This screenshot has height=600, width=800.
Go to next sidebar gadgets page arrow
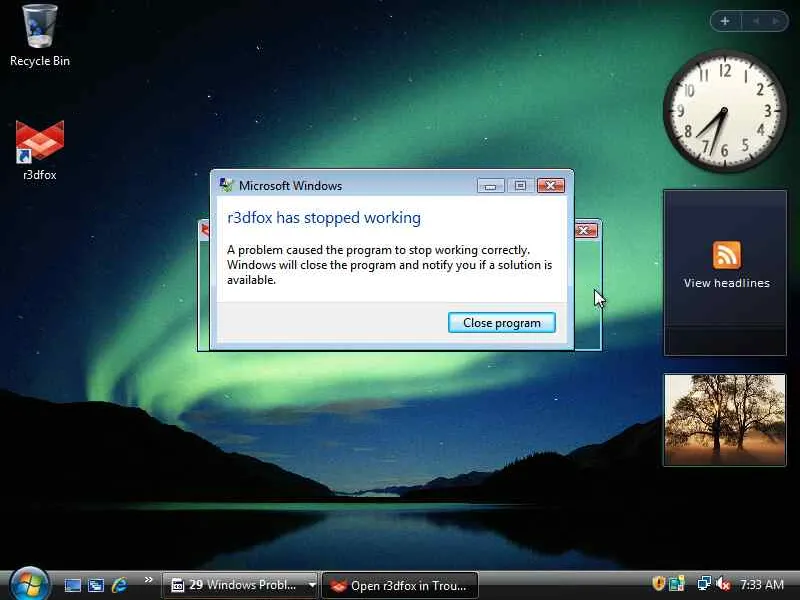pyautogui.click(x=776, y=21)
